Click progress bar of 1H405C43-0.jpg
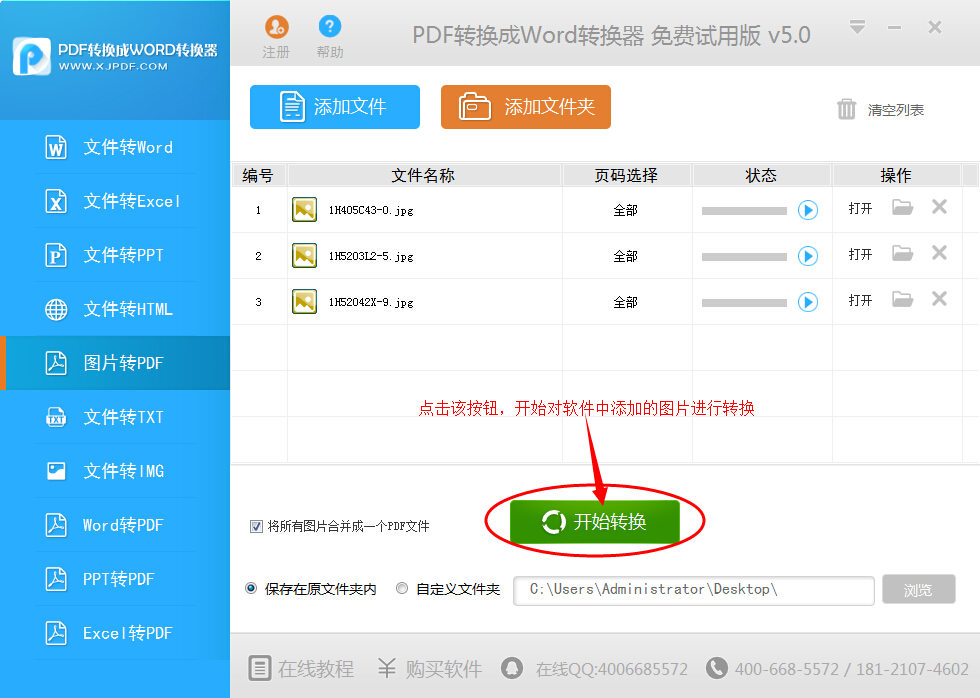Viewport: 980px width, 698px height. 744,211
